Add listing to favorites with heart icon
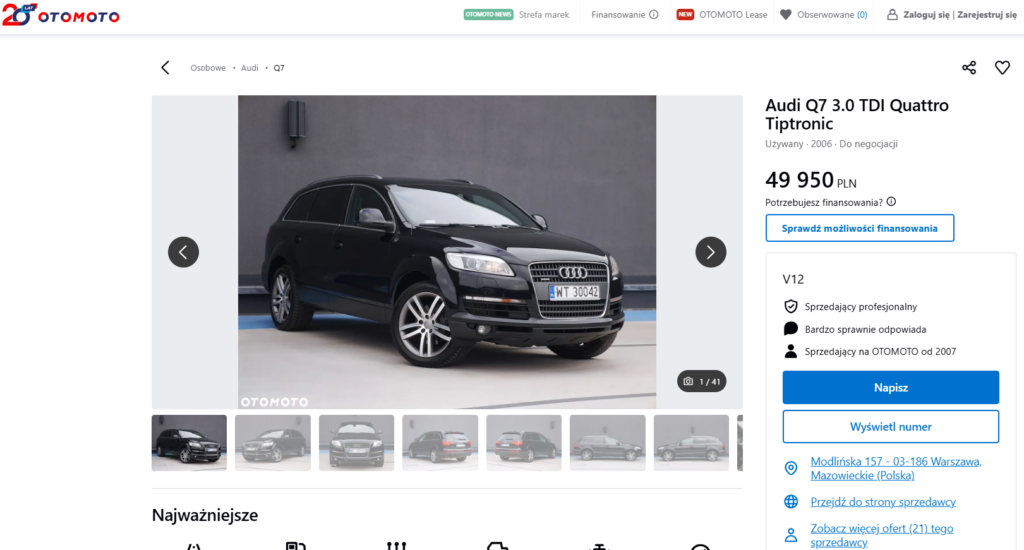Screen dimensions: 1024x550 click(1002, 68)
